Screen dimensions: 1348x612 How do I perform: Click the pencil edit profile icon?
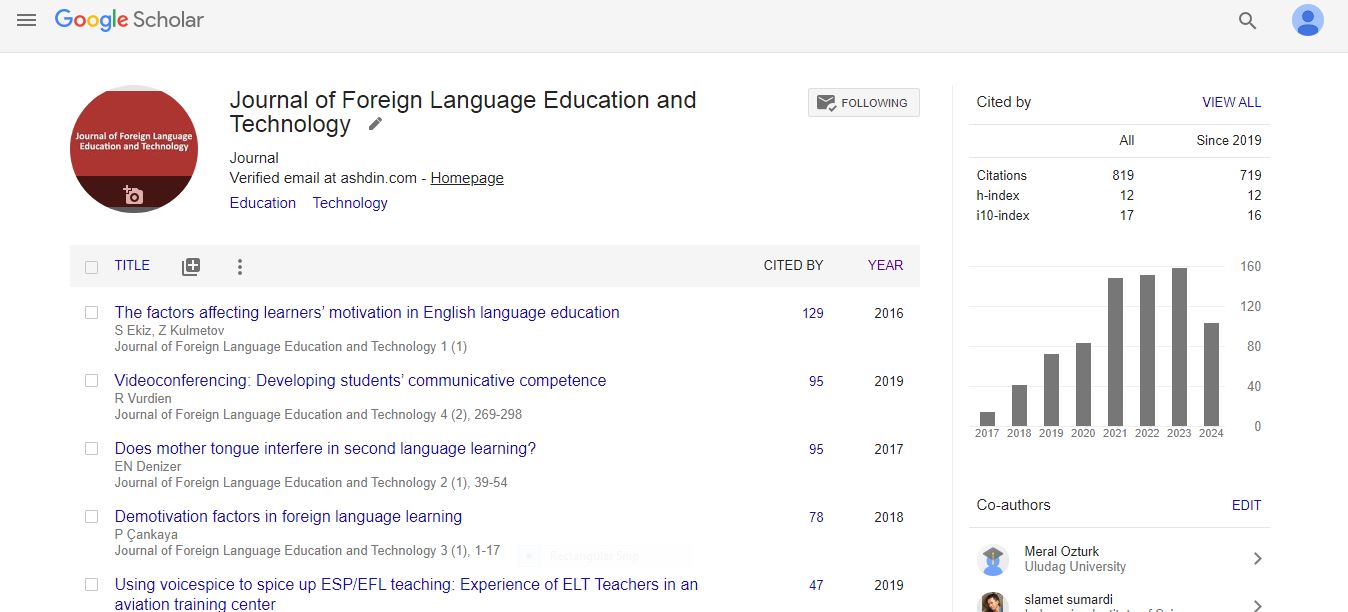(375, 124)
